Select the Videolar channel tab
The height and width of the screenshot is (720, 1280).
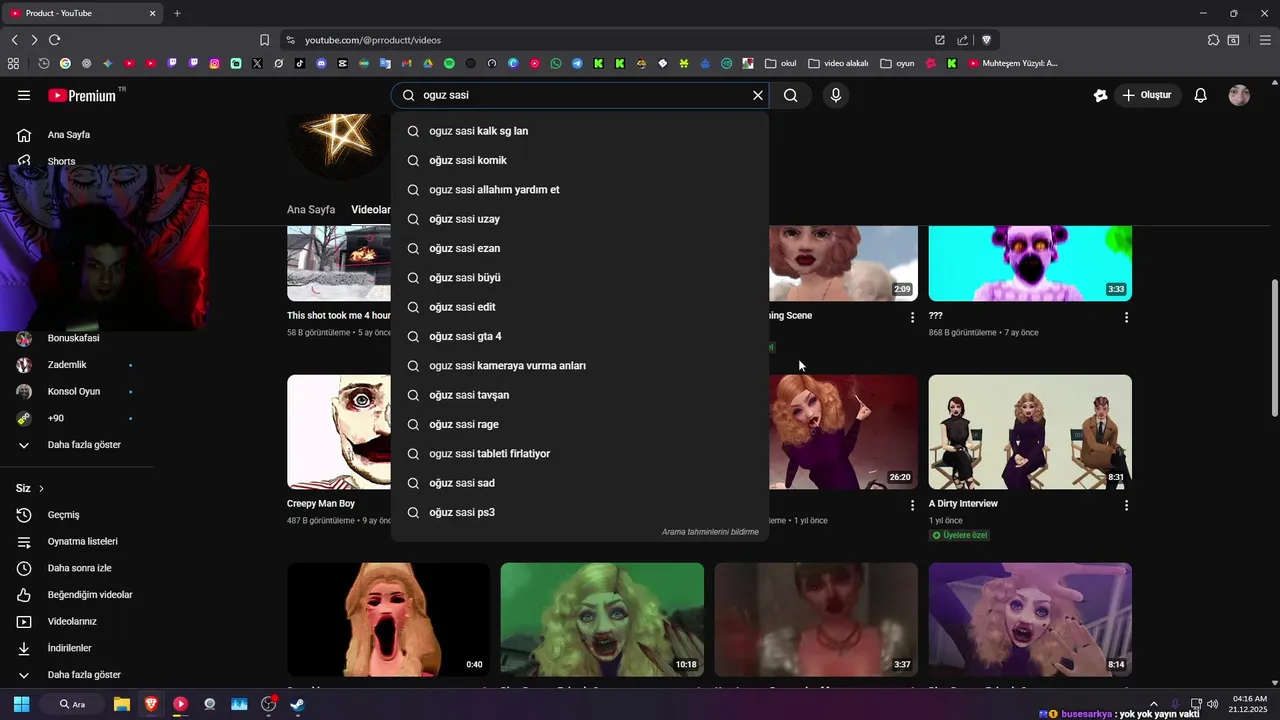[x=371, y=210]
